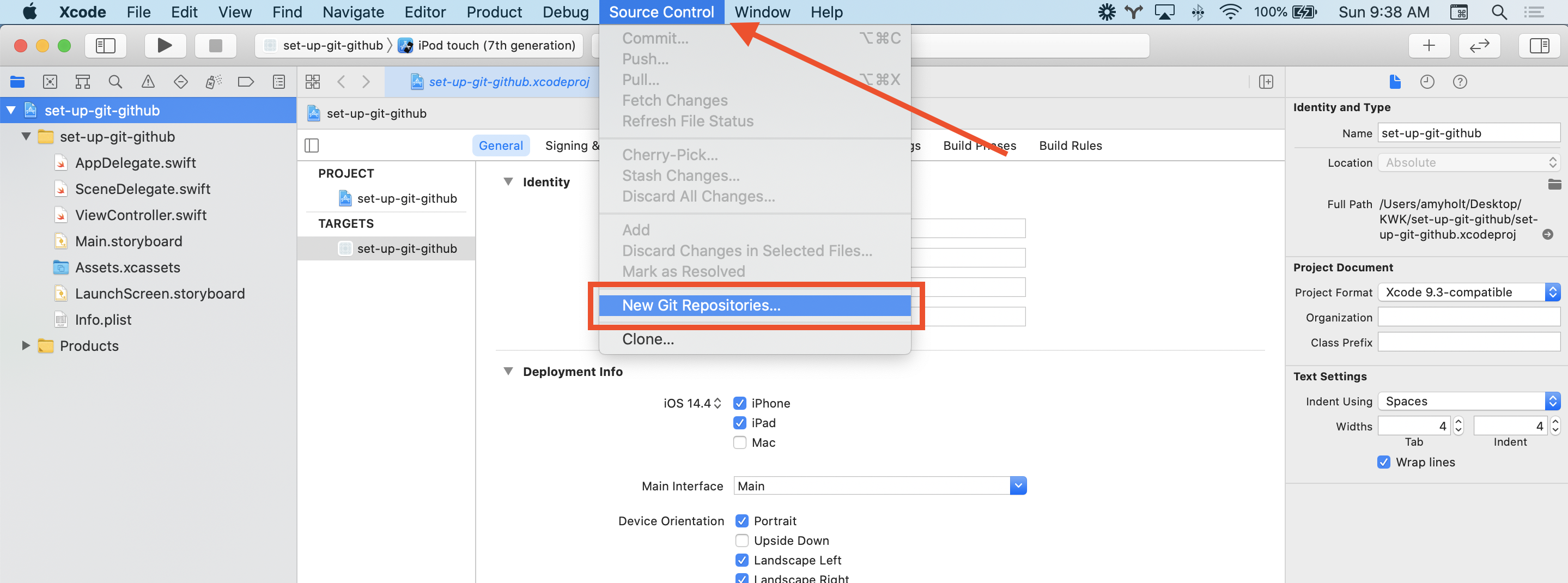Open the Library plus button
This screenshot has width=1568, height=583.
[1429, 46]
